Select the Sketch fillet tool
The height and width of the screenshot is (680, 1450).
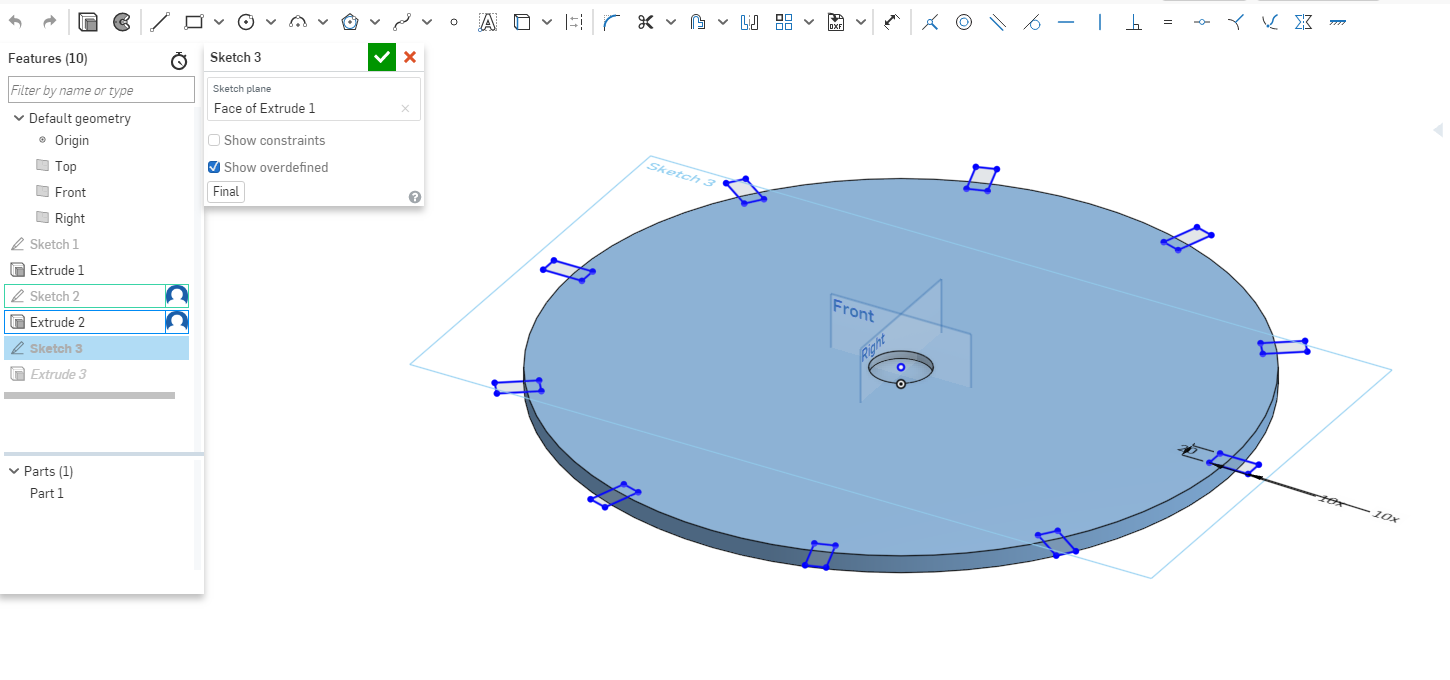point(612,21)
